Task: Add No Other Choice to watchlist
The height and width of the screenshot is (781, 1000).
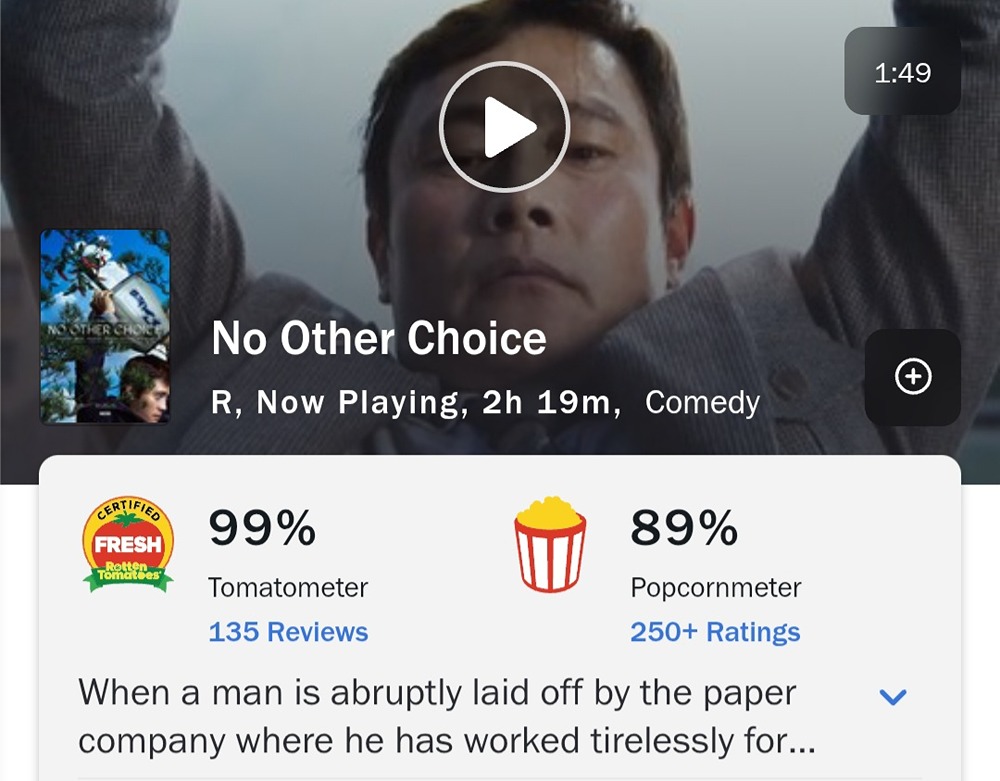Action: point(912,377)
